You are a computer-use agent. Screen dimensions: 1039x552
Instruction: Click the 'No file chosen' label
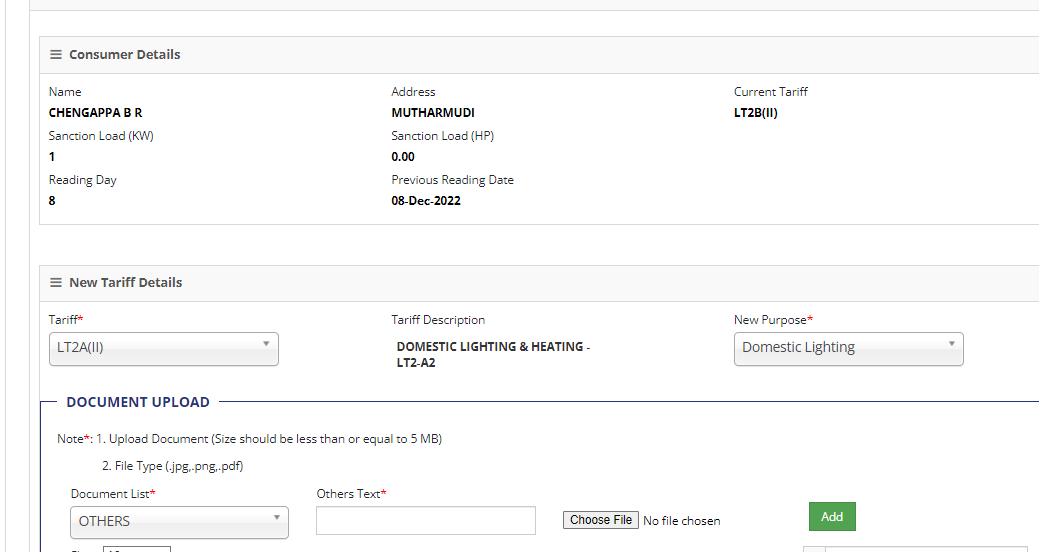click(x=682, y=521)
